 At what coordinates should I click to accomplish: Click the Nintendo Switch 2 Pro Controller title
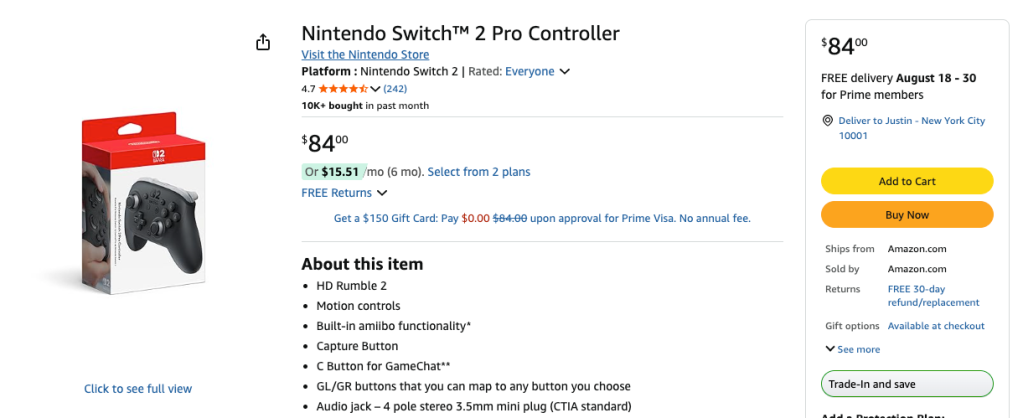coord(460,33)
